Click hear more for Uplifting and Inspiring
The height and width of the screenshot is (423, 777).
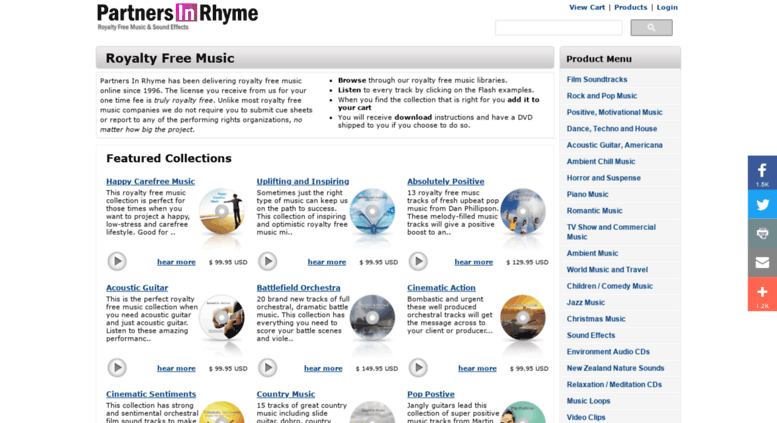pos(327,262)
